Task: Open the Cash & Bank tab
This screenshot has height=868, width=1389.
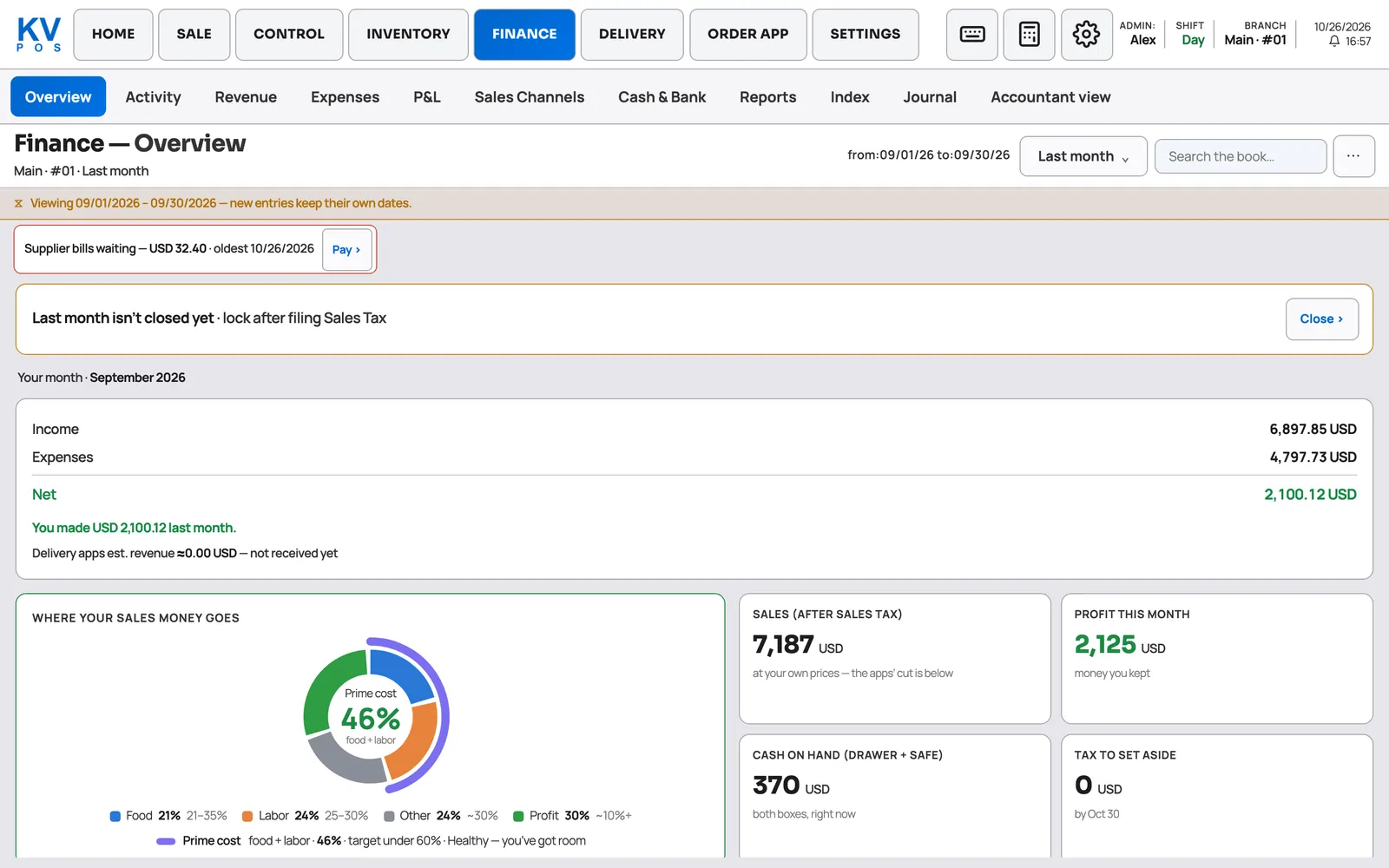Action: (662, 96)
